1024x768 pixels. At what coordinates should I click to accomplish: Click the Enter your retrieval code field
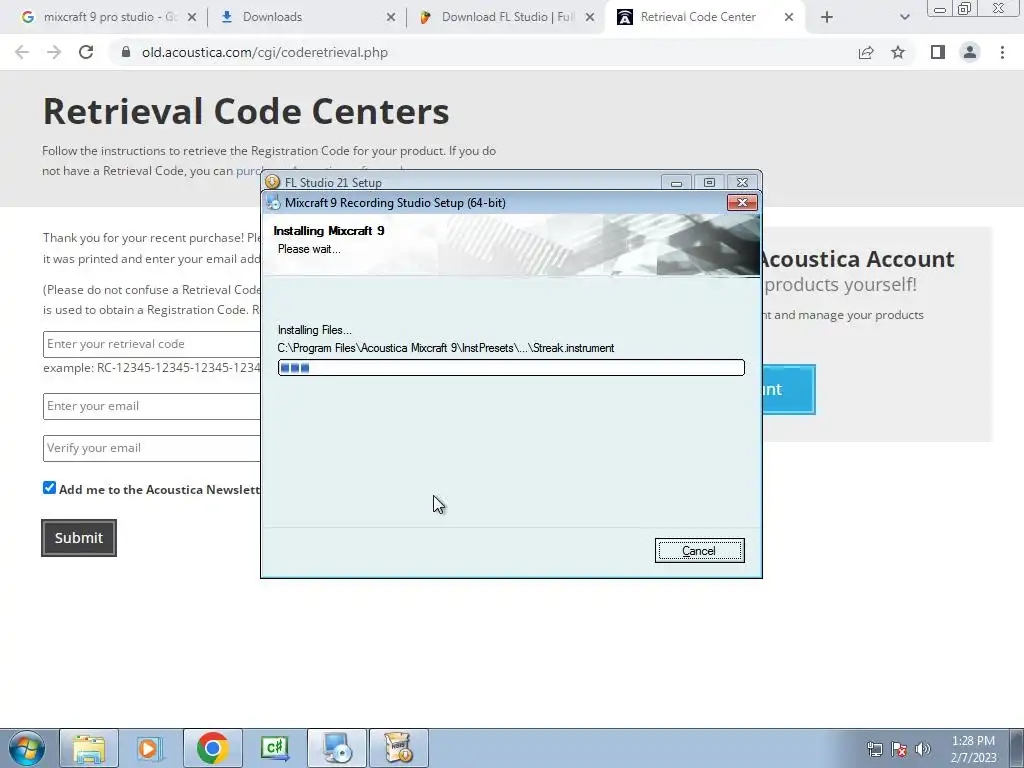(152, 344)
